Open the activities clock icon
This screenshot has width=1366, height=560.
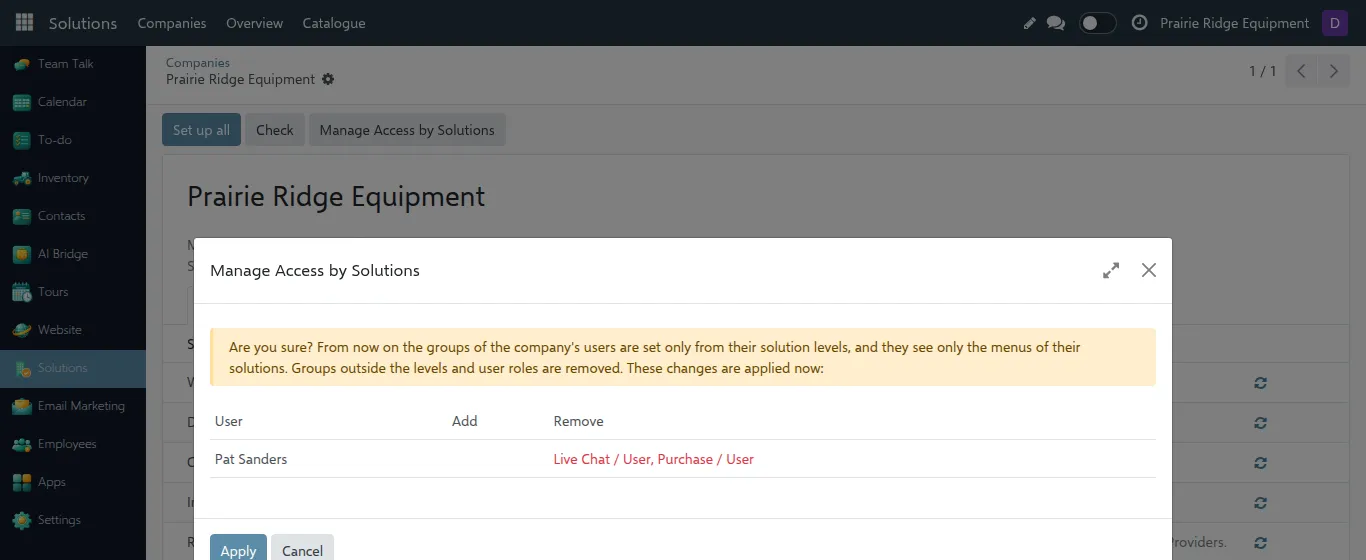click(1139, 22)
